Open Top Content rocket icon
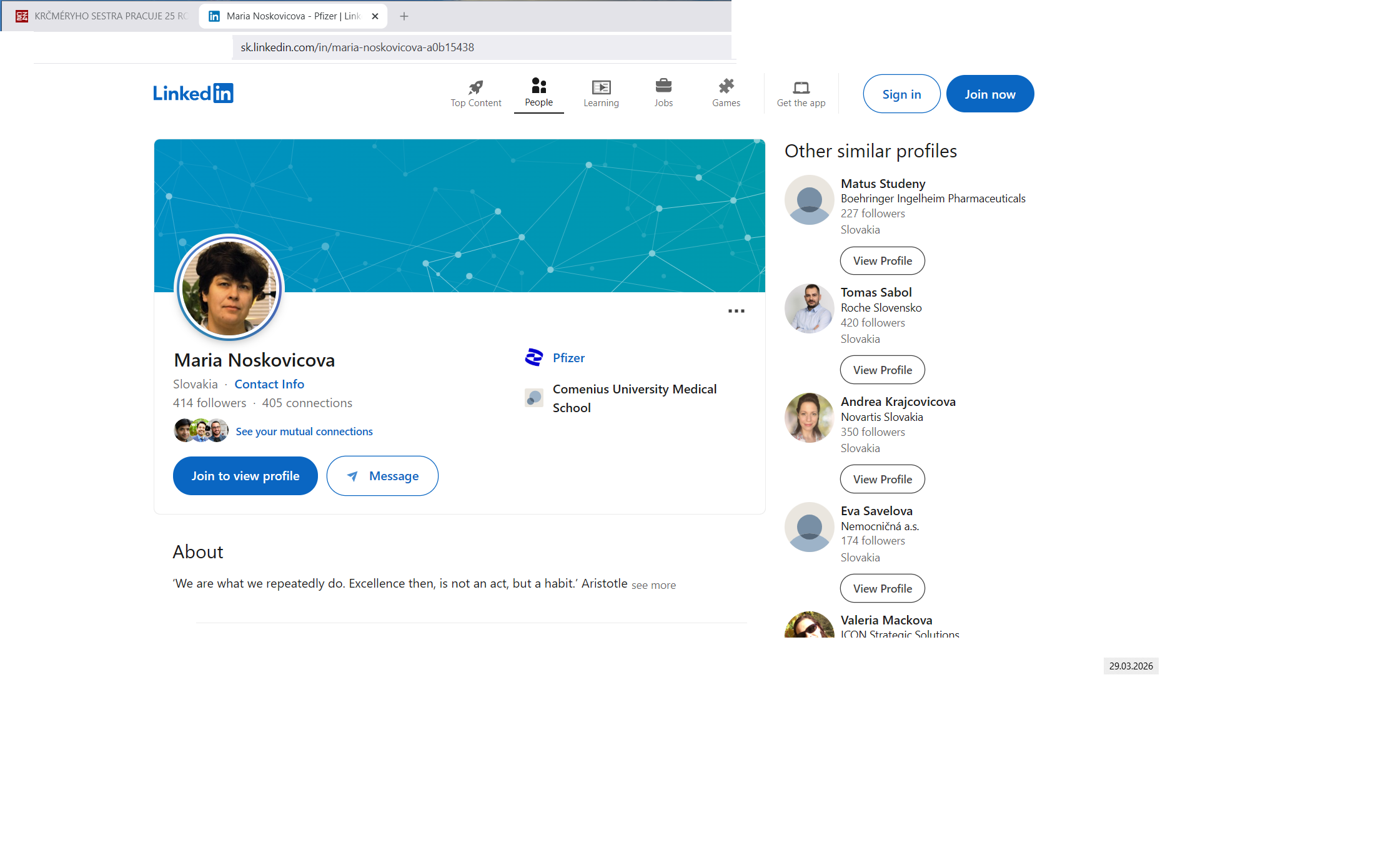The width and height of the screenshot is (1378, 868). [x=476, y=87]
